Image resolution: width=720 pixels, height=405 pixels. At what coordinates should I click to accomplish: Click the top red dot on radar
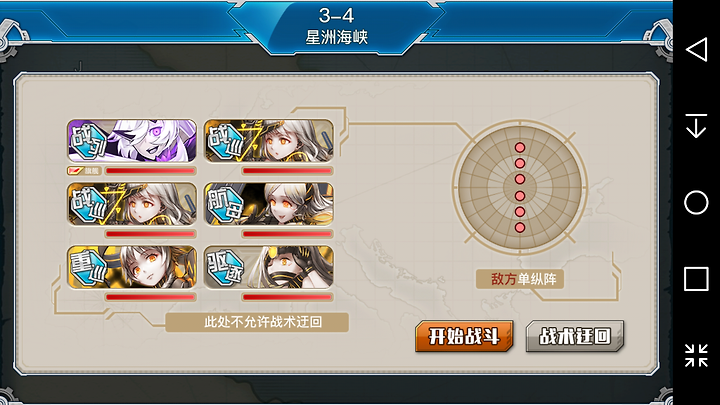[x=520, y=147]
